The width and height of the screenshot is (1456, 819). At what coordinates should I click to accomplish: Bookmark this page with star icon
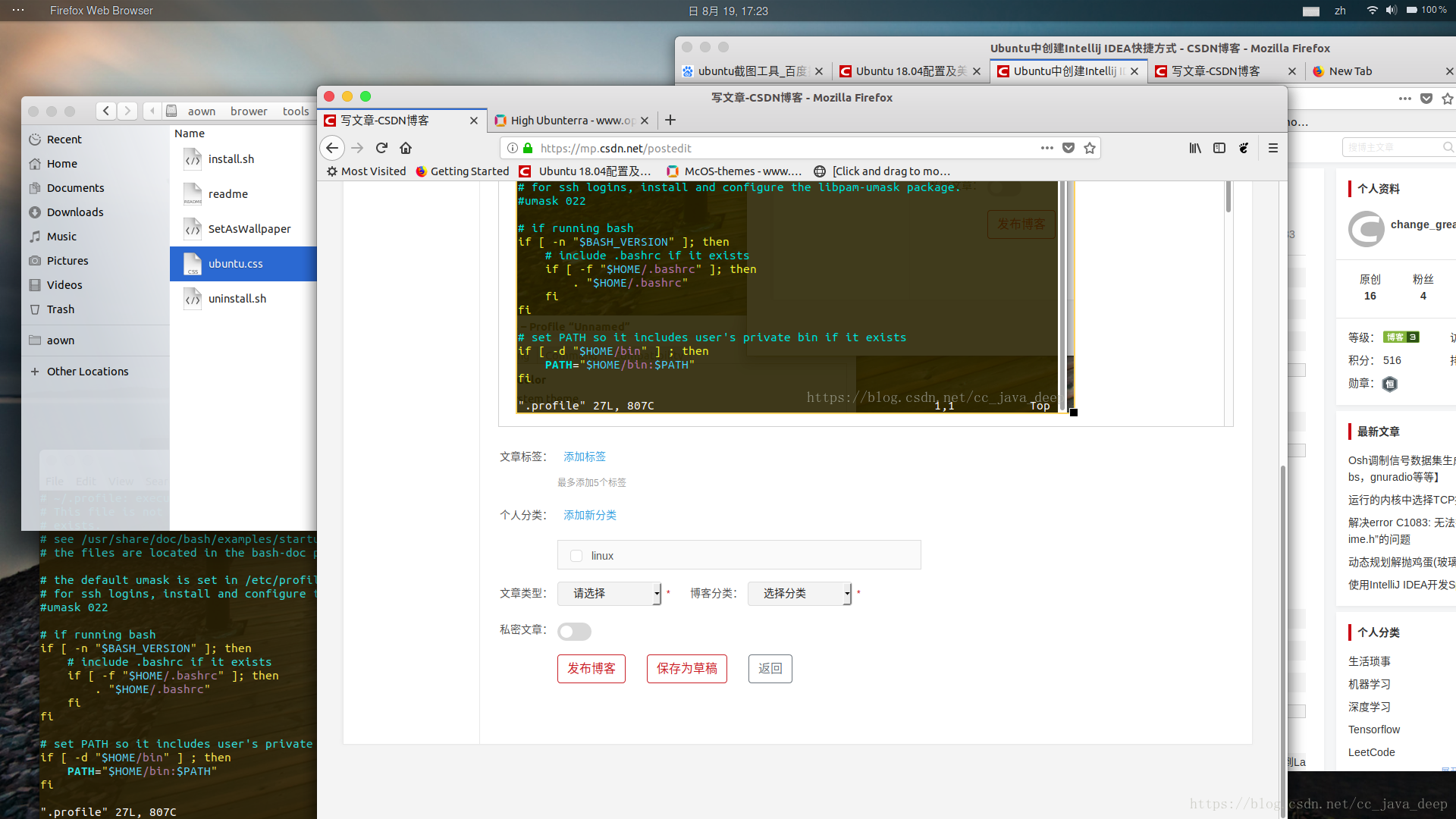coord(1090,148)
